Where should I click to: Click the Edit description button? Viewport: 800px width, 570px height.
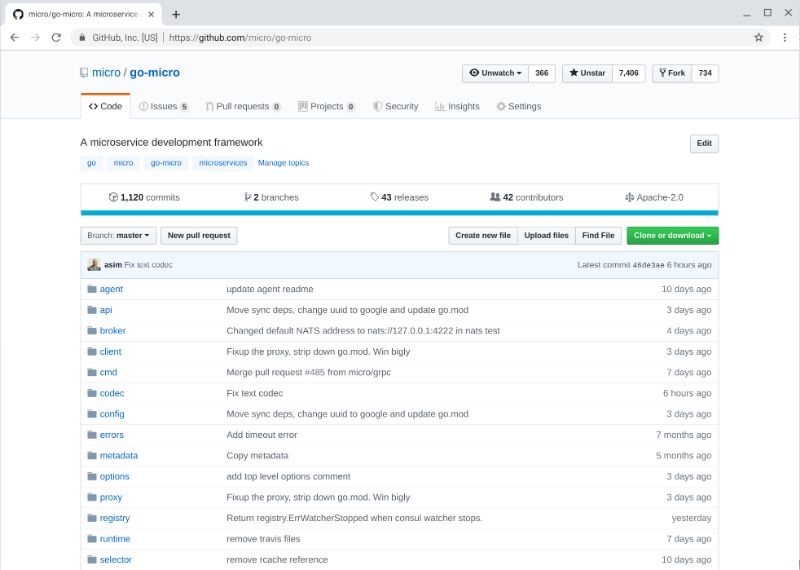coord(704,143)
